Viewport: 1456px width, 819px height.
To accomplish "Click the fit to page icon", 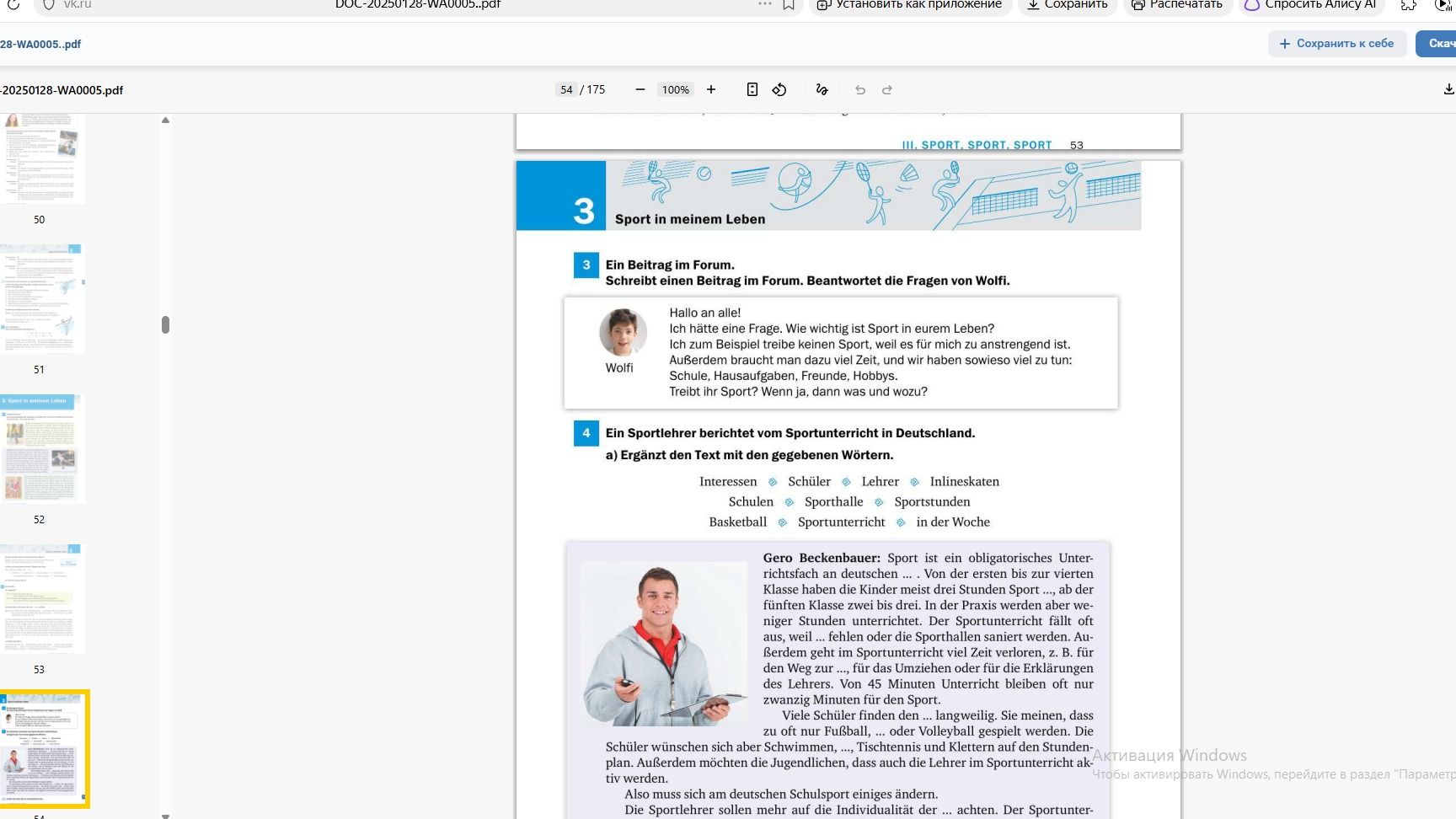I will point(752,89).
